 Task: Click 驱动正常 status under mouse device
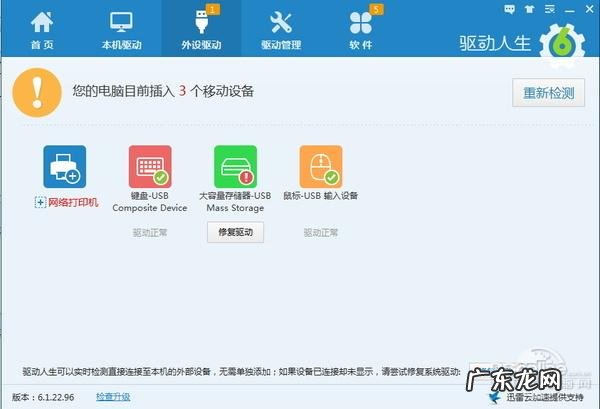(321, 232)
